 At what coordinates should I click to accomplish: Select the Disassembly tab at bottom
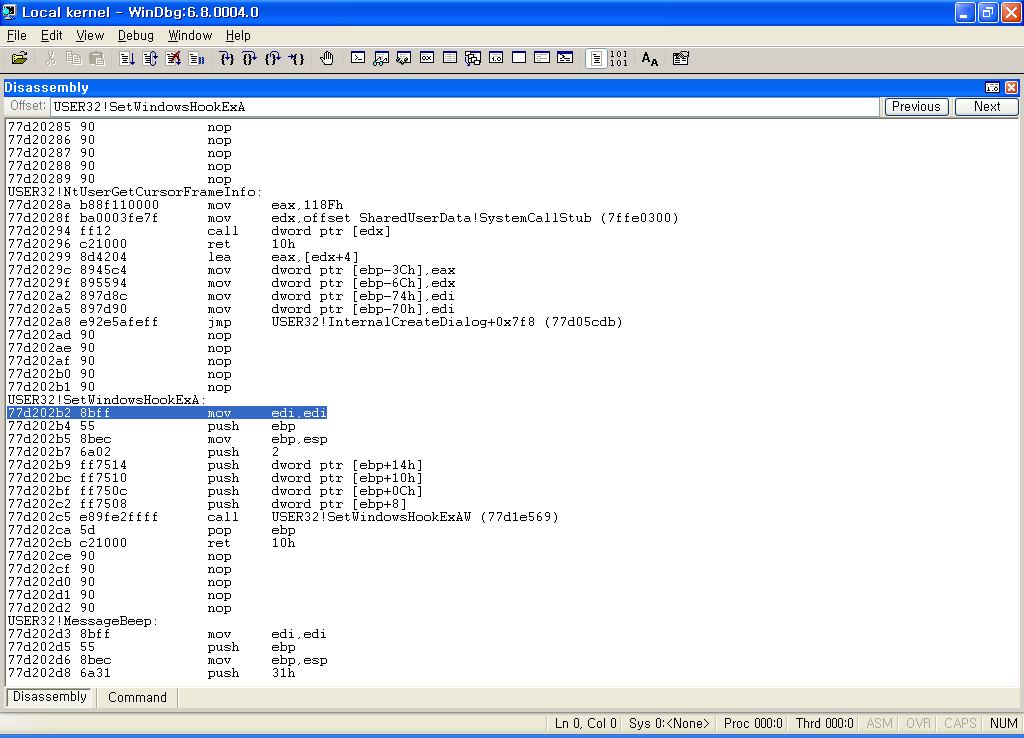[50, 697]
